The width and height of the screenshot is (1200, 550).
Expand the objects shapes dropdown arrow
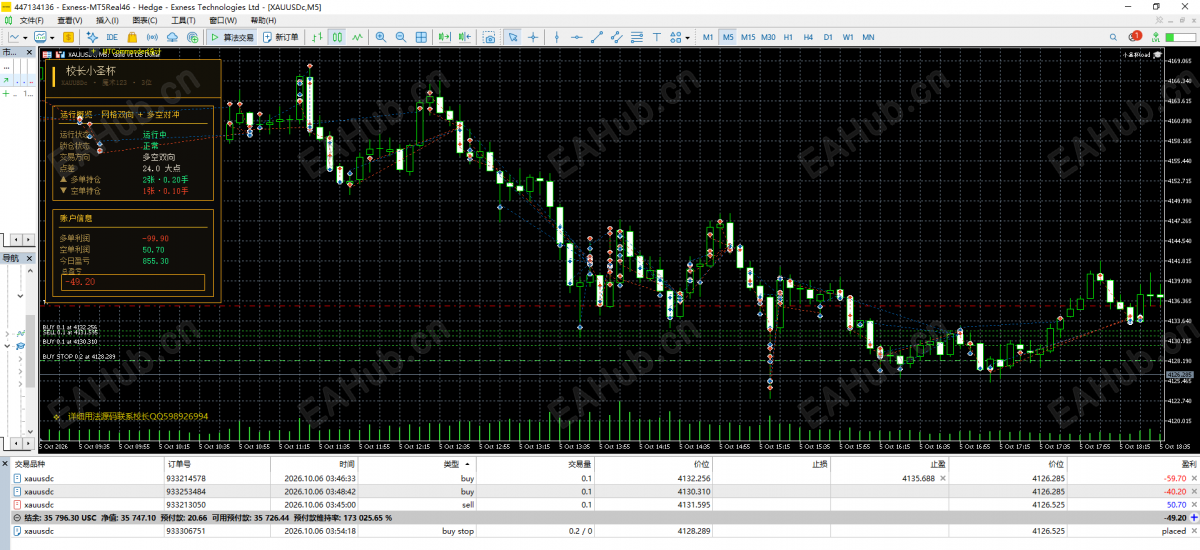pos(688,37)
